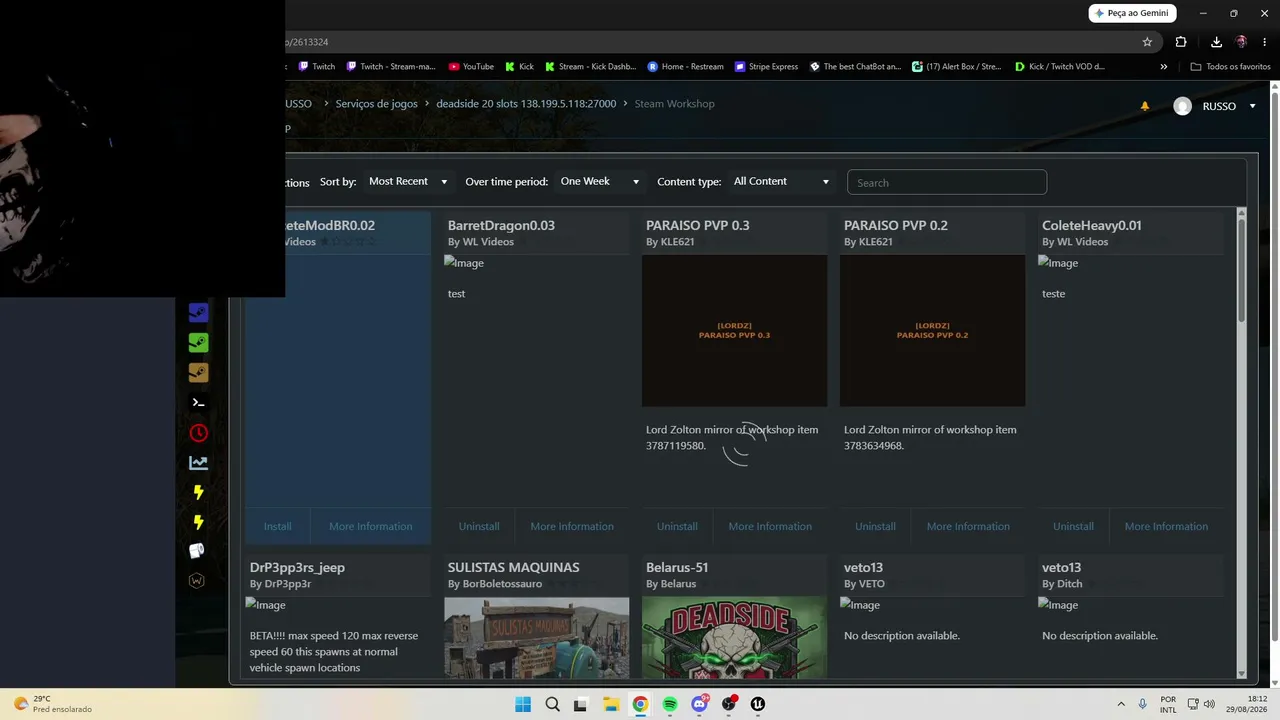Open the Home - Restream bookmark

(685, 67)
